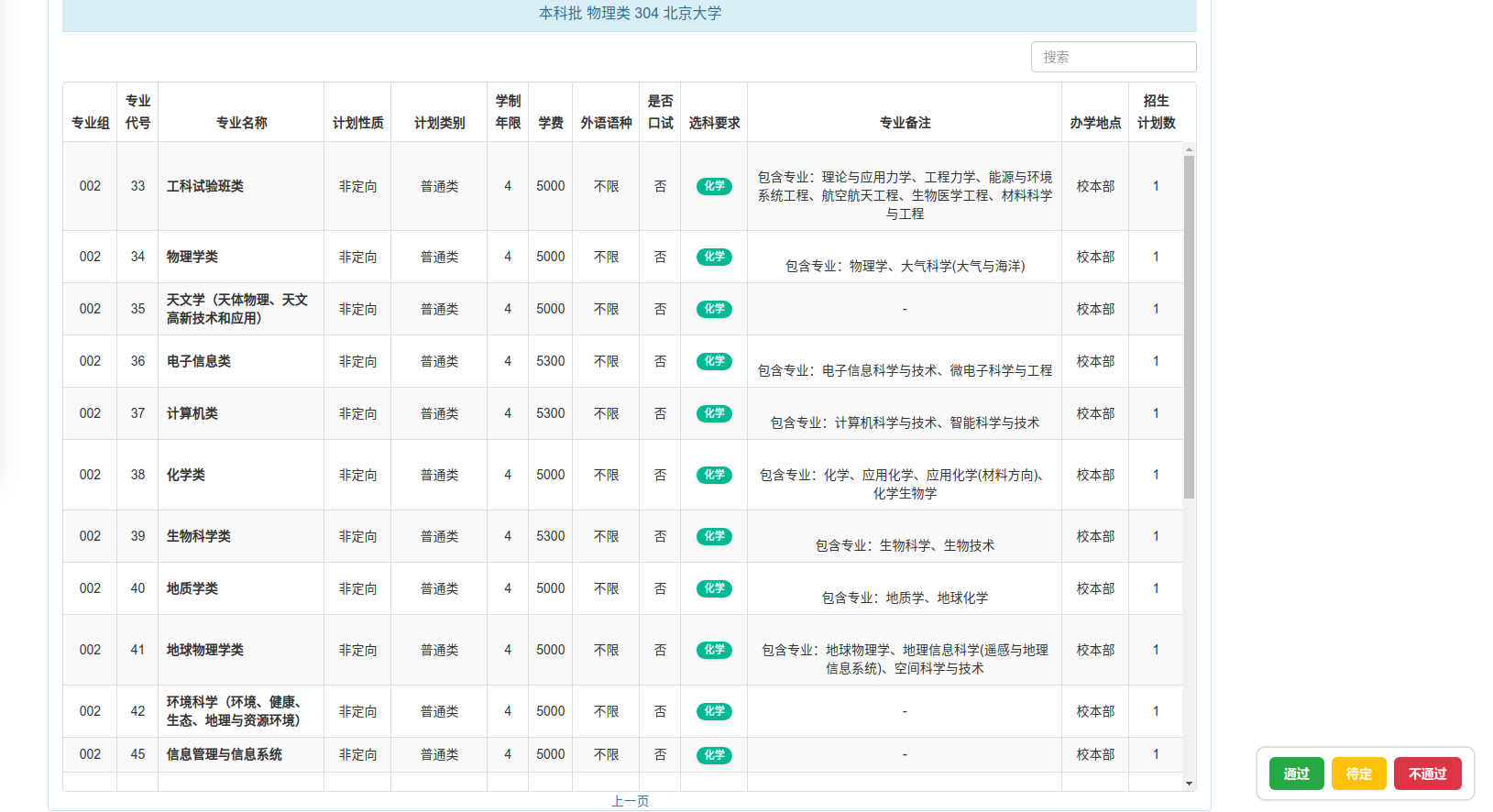Viewport: 1493px width, 812px height.
Task: Click the table's vertical scrollbar thumb
Action: [1189, 326]
